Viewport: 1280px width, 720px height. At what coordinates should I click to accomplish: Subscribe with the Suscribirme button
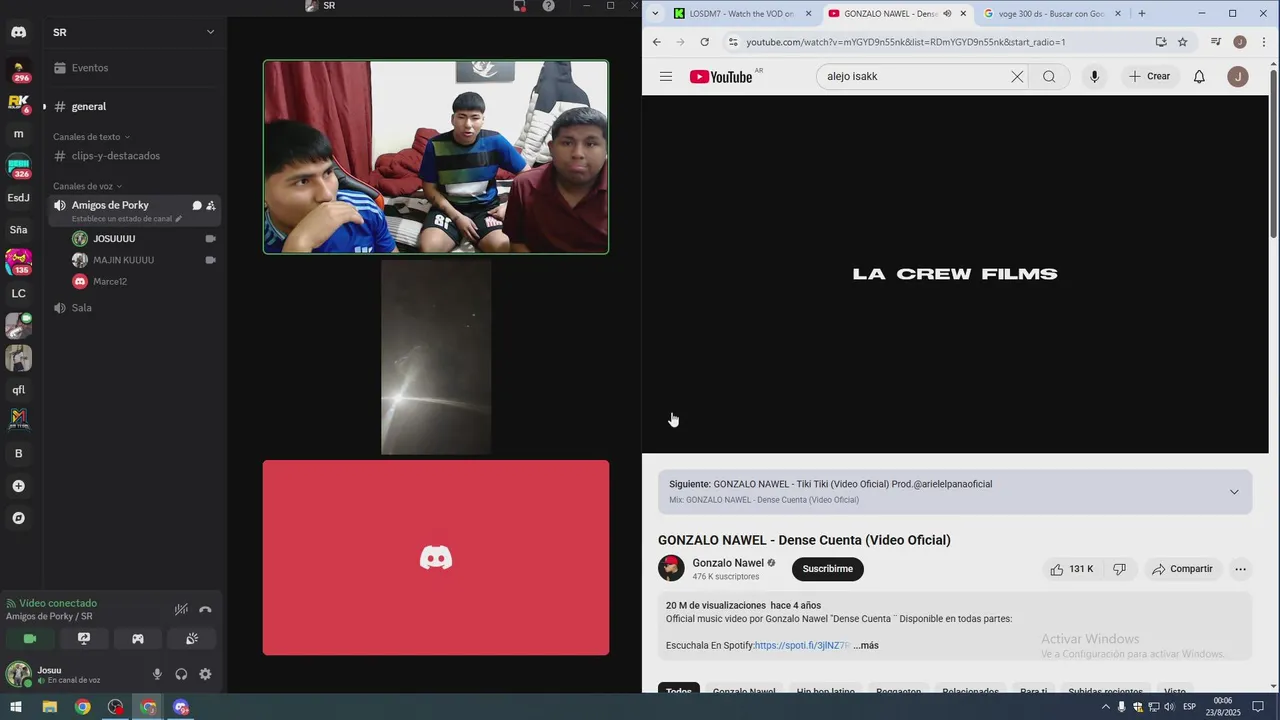[x=828, y=569]
